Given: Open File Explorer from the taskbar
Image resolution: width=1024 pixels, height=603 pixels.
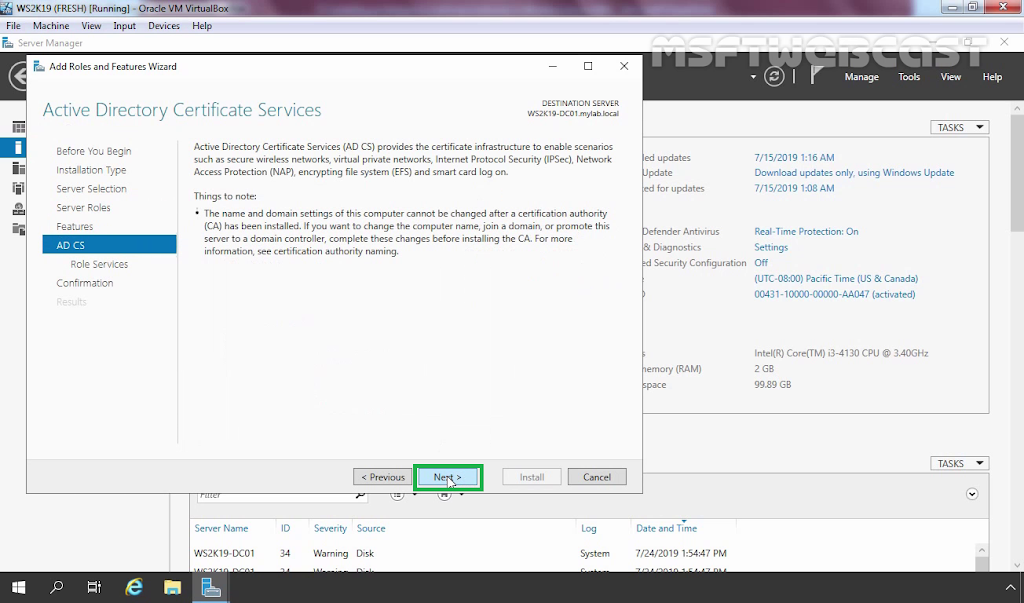Looking at the screenshot, I should pos(172,587).
